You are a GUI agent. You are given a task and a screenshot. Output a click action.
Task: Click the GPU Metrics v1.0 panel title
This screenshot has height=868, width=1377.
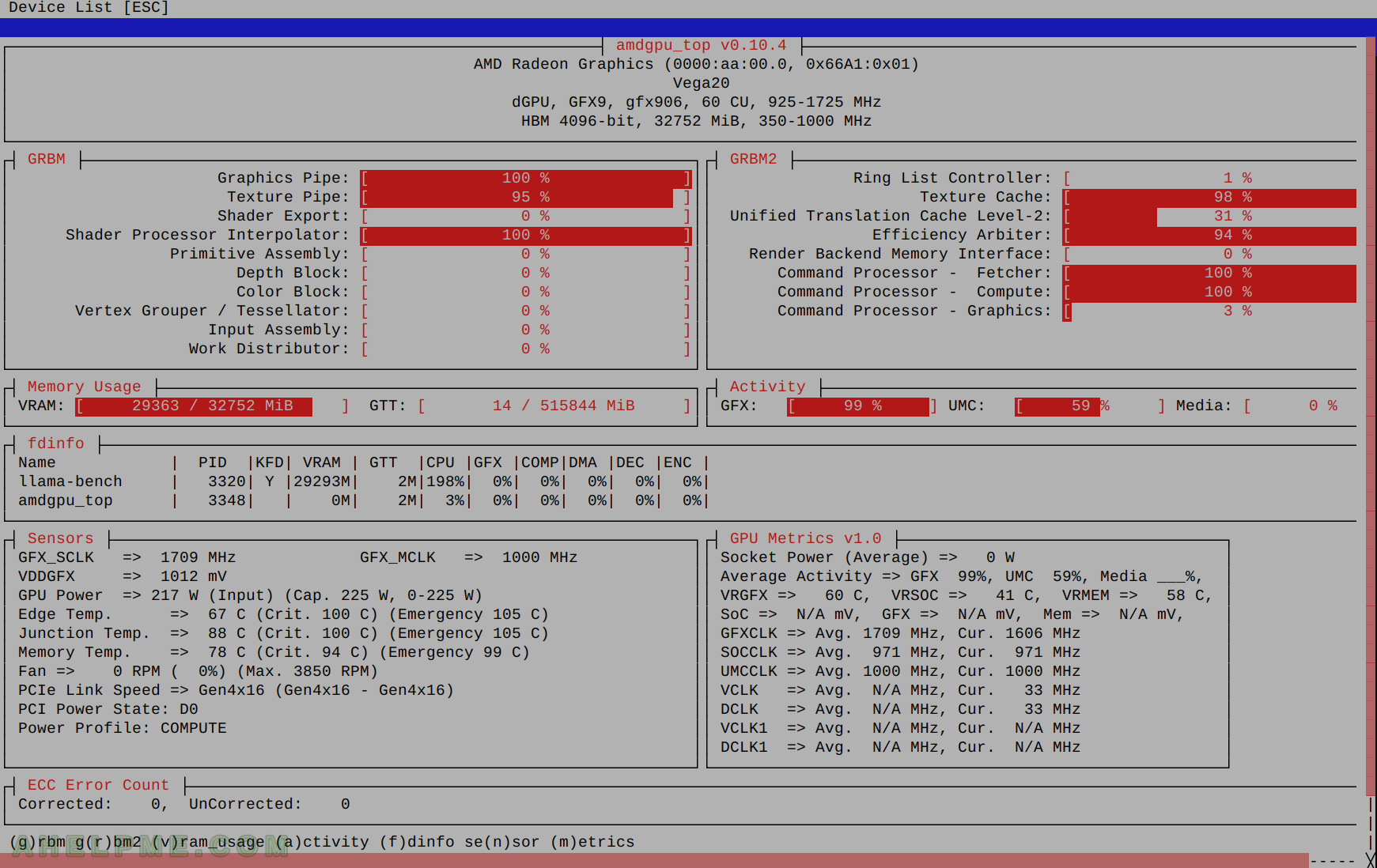coord(804,538)
